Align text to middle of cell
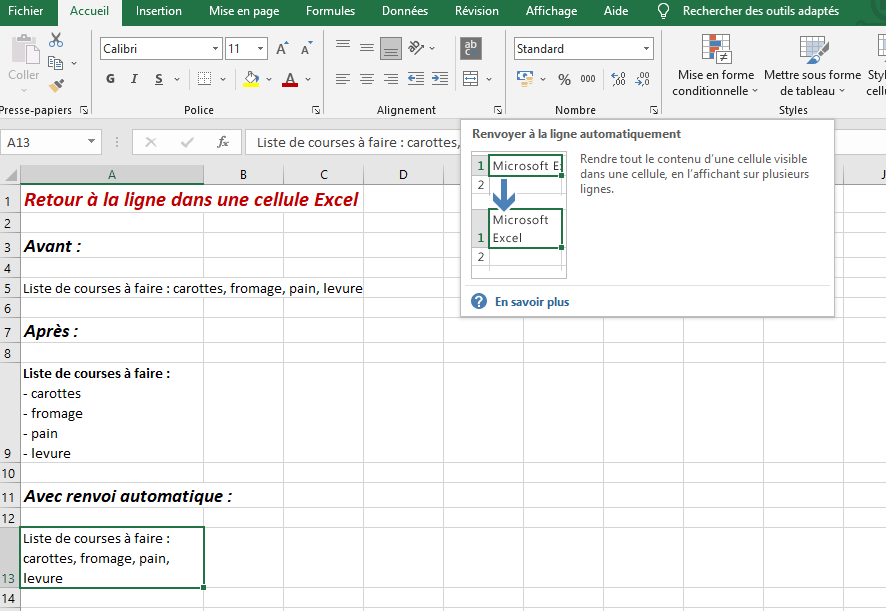The width and height of the screenshot is (886, 611). tap(367, 49)
